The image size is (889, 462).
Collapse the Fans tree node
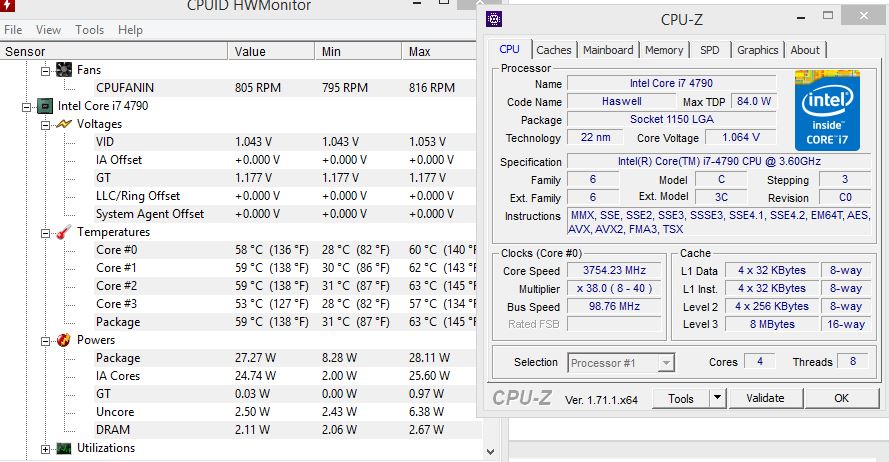45,71
